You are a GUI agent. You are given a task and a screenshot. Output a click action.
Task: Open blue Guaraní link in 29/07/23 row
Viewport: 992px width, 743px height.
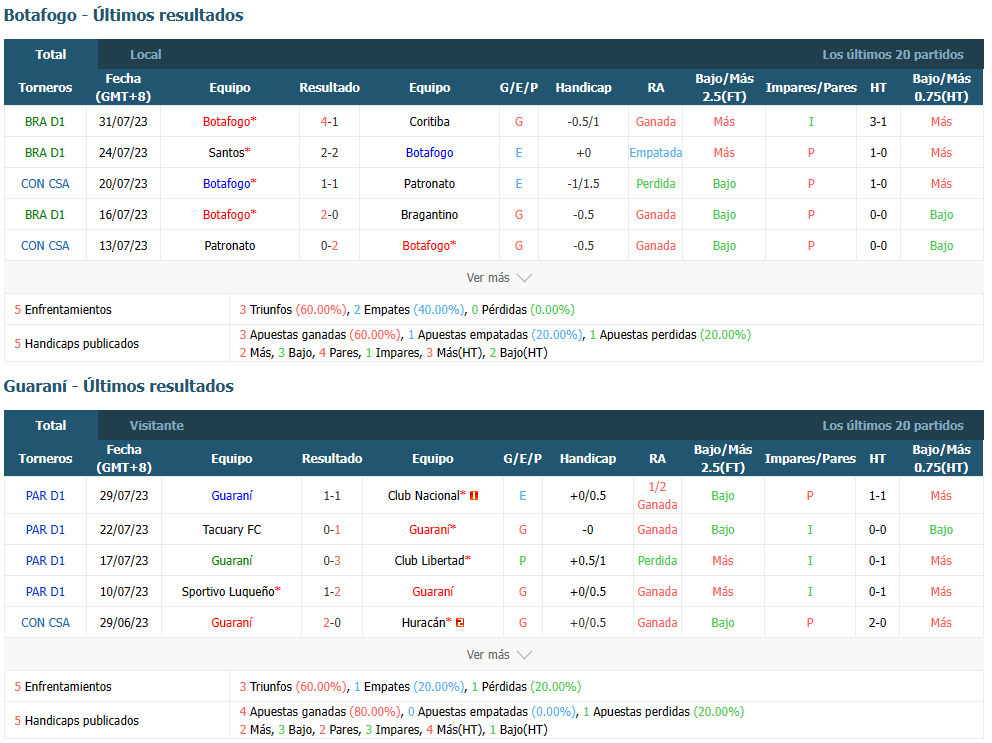click(x=232, y=496)
